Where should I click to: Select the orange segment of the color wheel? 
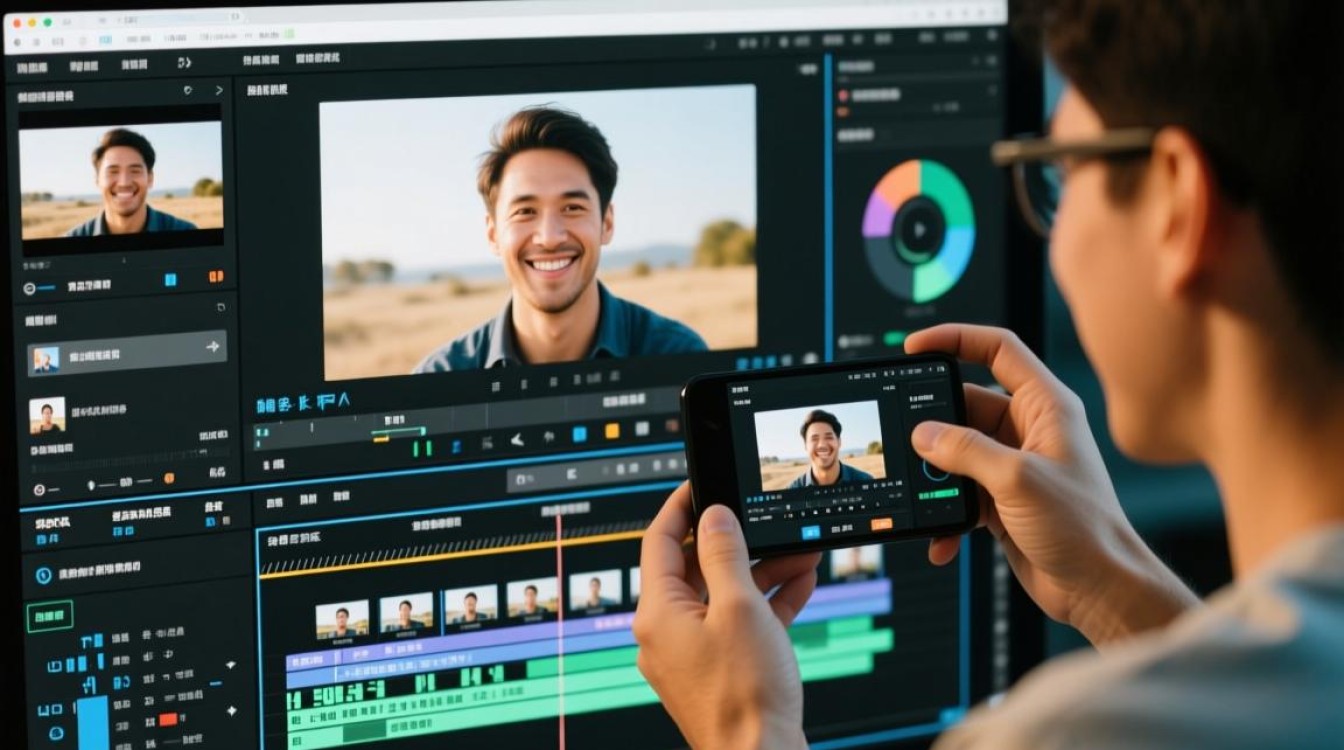(x=898, y=180)
